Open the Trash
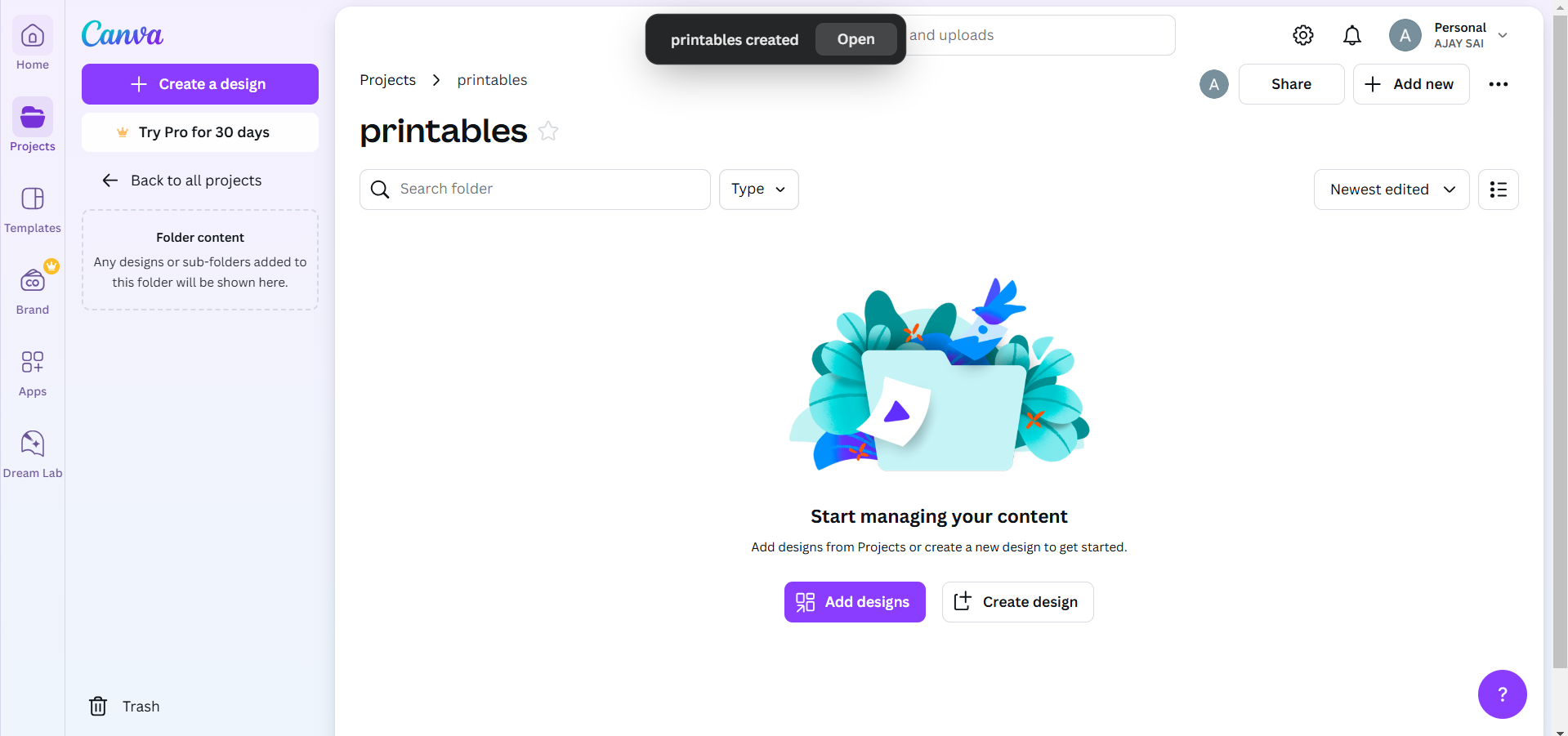Image resolution: width=1568 pixels, height=736 pixels. (x=125, y=707)
